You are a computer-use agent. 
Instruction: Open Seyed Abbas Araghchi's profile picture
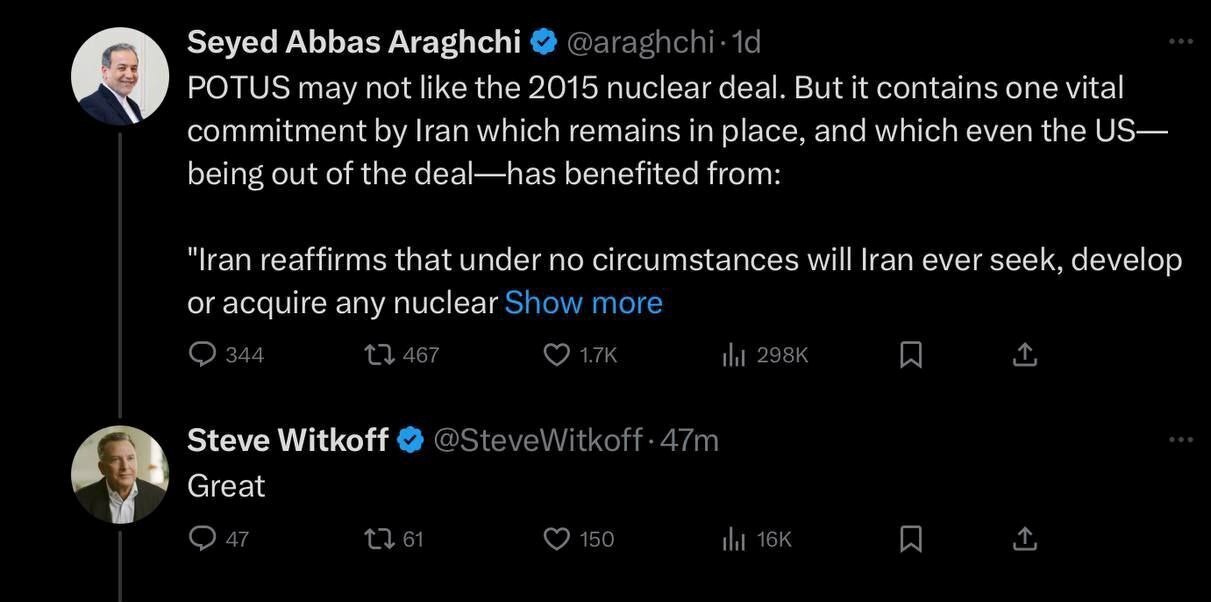tap(120, 76)
